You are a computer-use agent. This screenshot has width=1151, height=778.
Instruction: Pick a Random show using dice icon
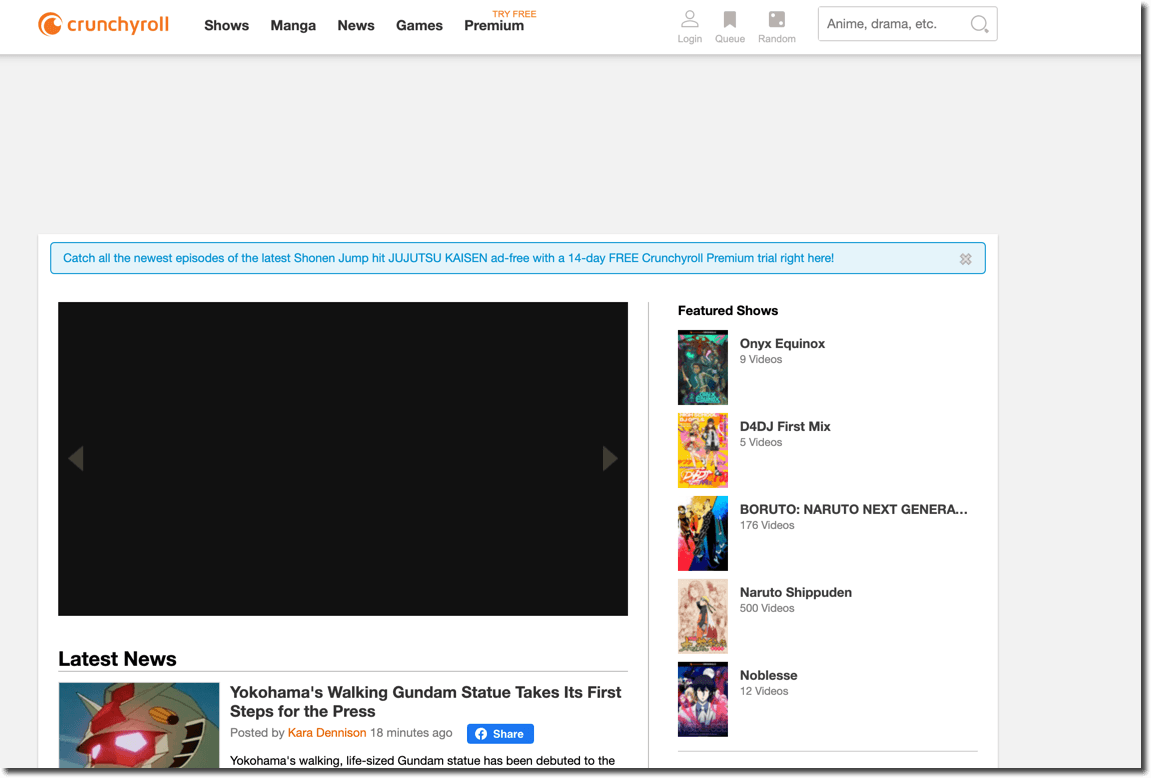point(777,26)
